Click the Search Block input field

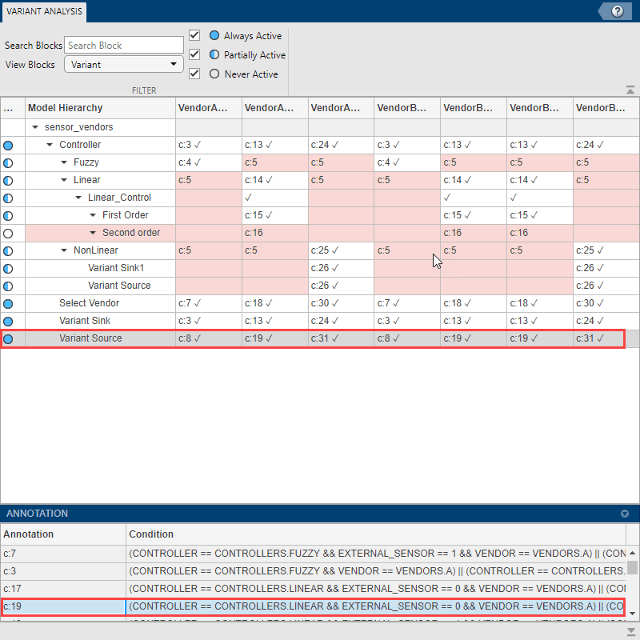124,45
